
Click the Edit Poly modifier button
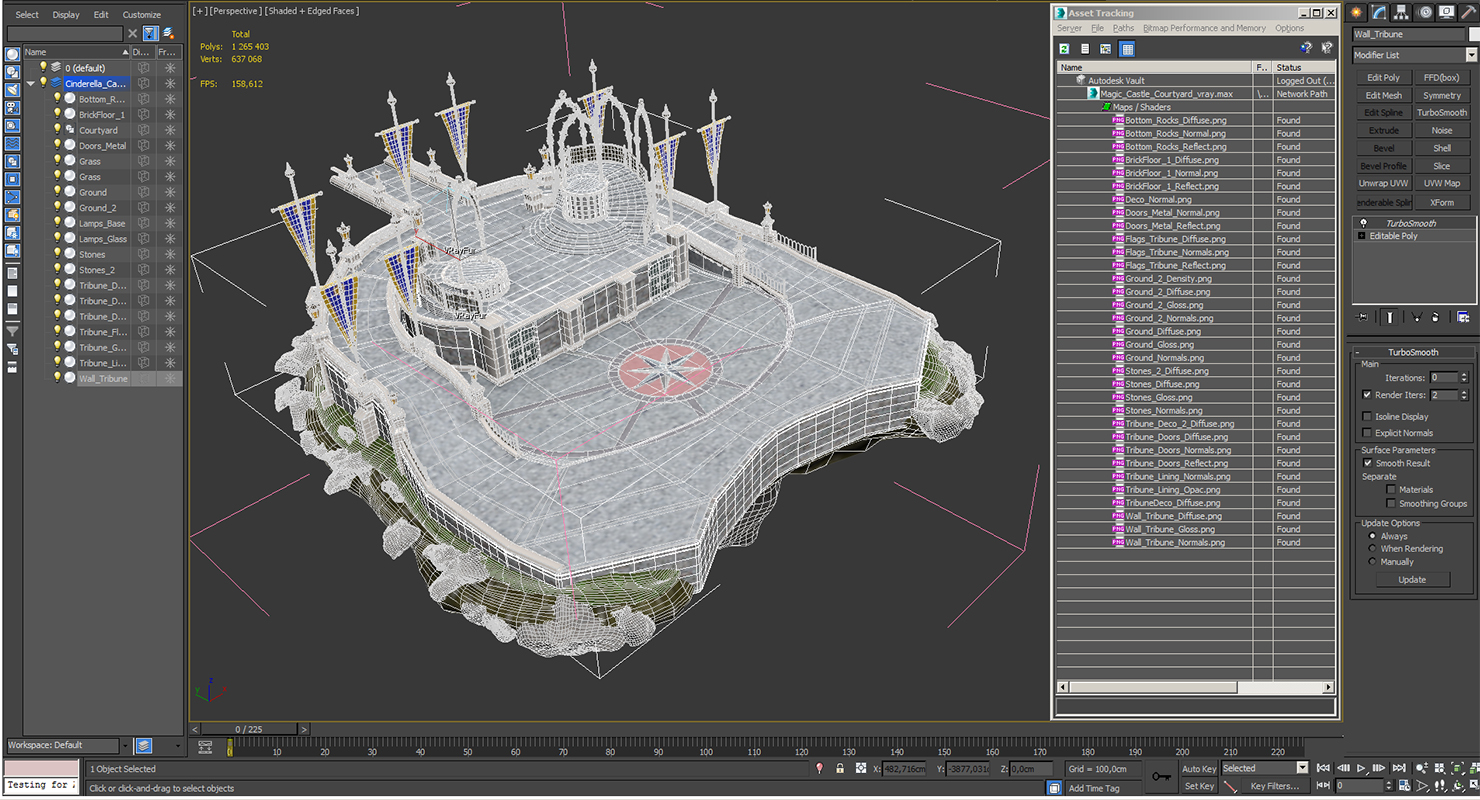click(x=1383, y=77)
